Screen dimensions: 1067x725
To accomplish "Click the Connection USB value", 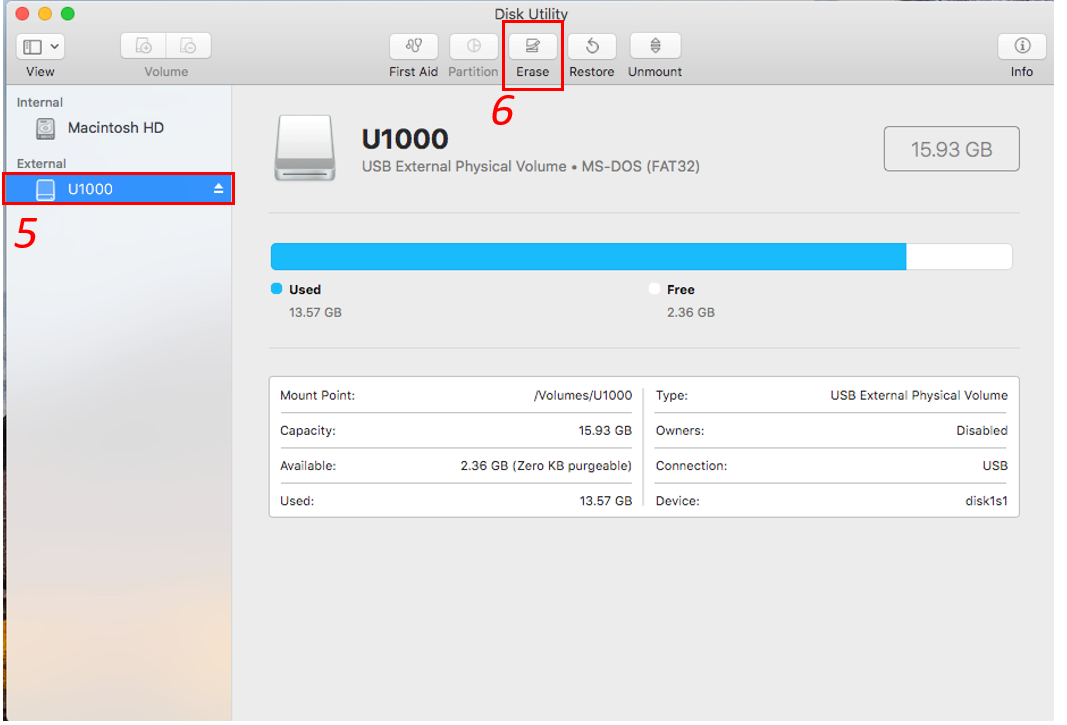I will click(995, 466).
